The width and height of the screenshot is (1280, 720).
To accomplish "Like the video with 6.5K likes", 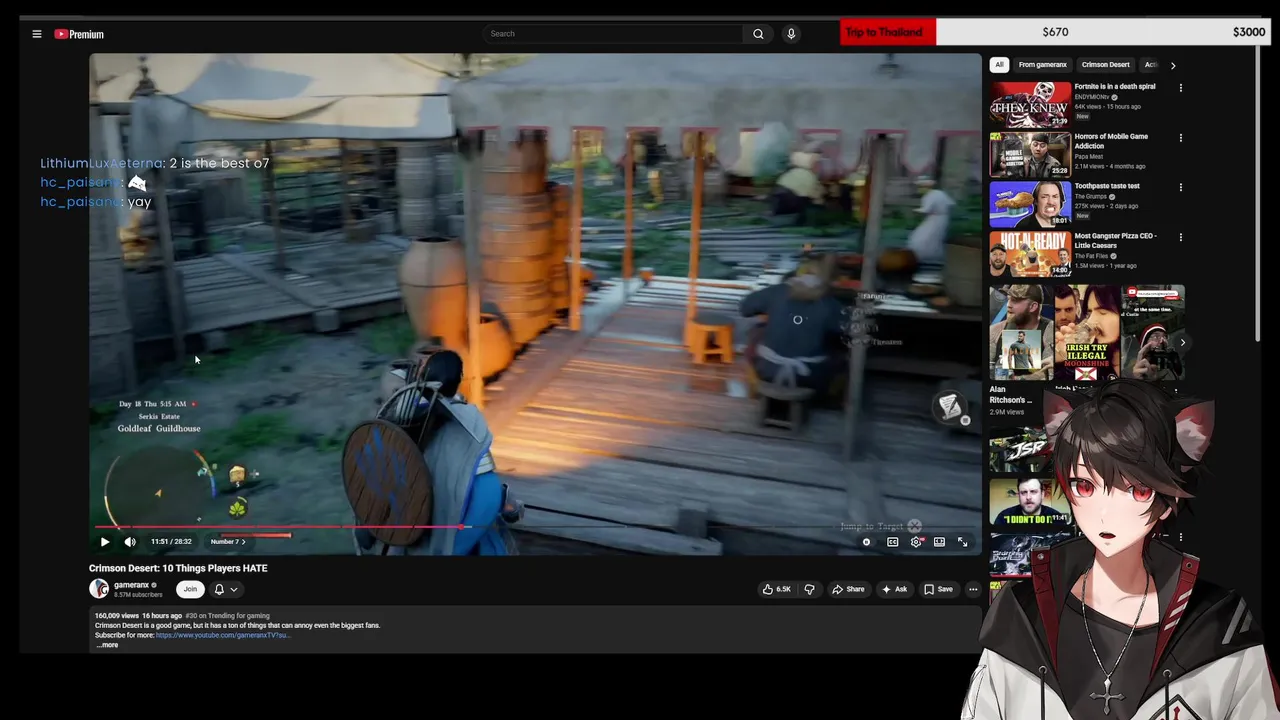I will tap(777, 589).
